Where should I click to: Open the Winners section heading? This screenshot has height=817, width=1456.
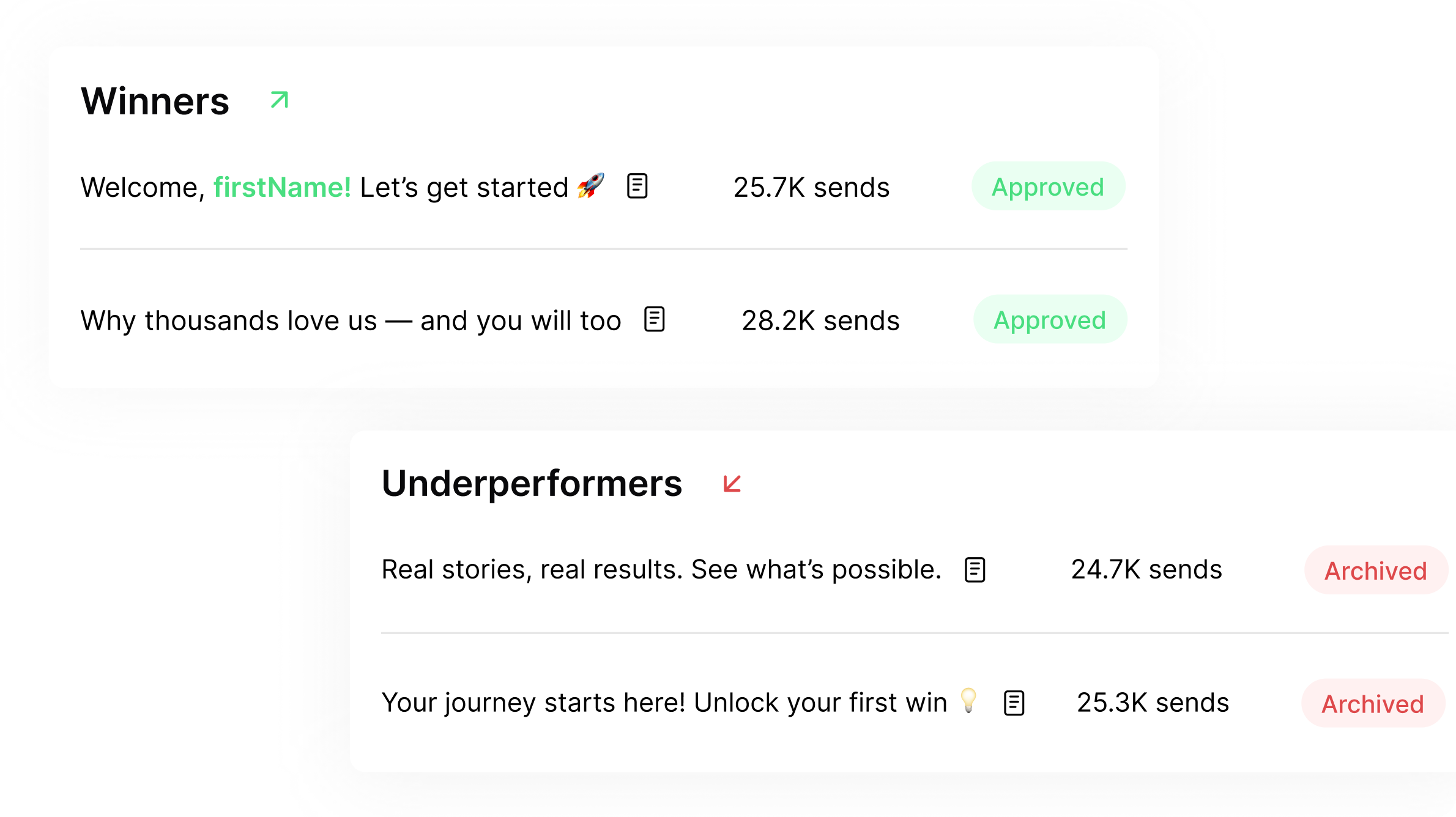tap(155, 100)
